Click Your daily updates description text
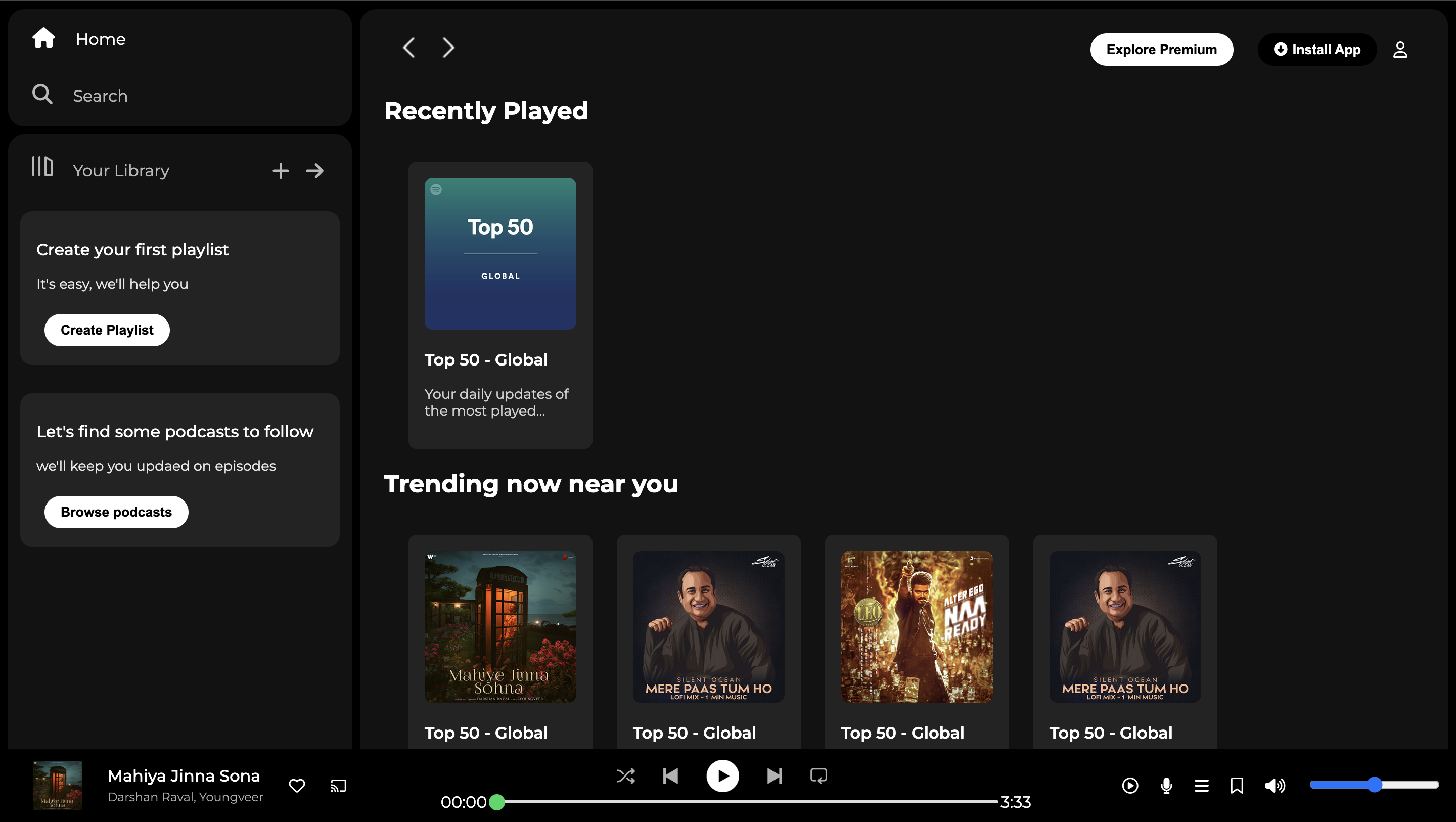Image resolution: width=1456 pixels, height=822 pixels. coord(496,402)
